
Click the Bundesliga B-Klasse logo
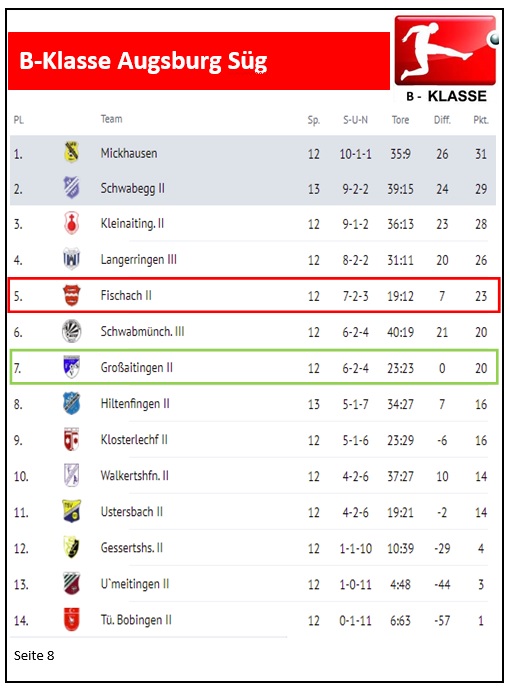[x=447, y=59]
